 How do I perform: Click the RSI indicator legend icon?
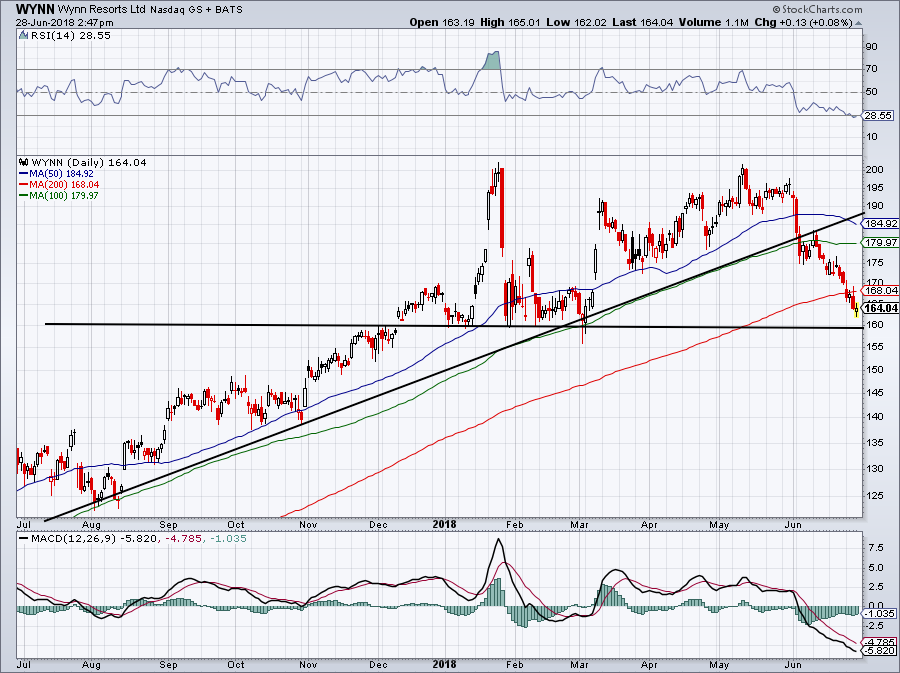[x=23, y=36]
